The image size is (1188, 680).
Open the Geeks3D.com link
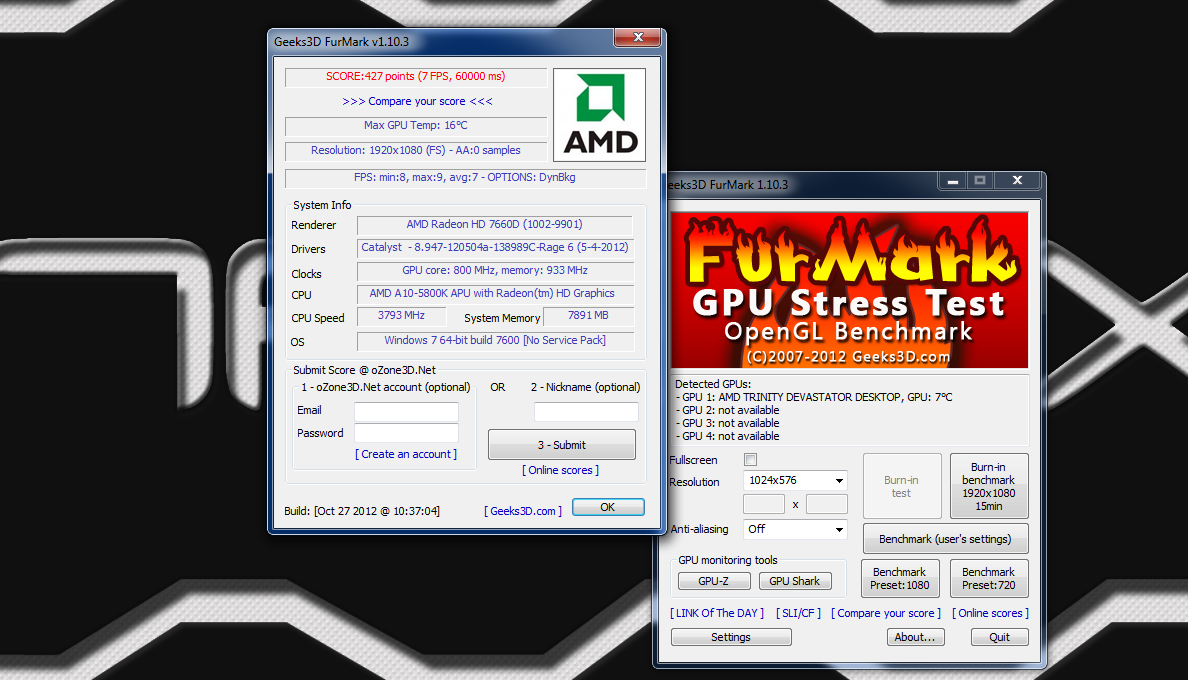click(x=523, y=511)
